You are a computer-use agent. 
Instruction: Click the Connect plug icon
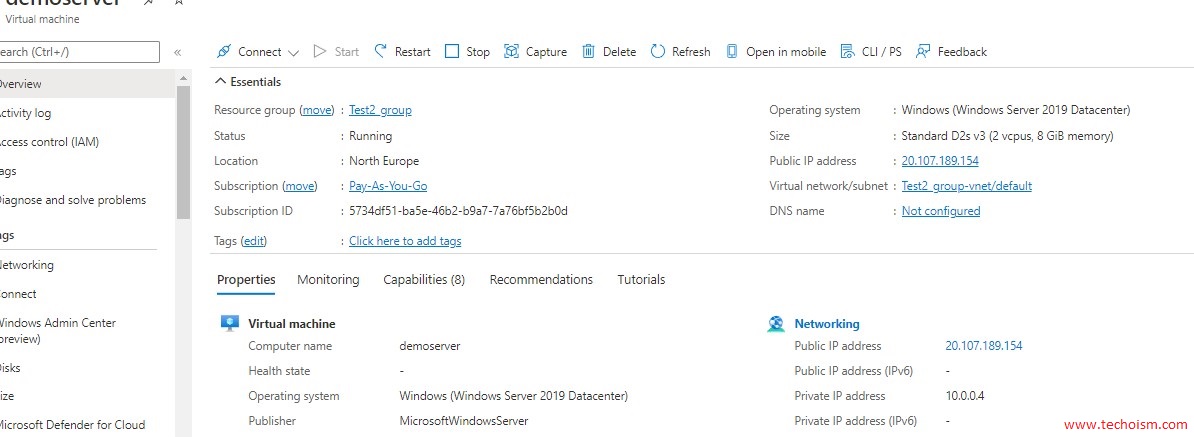pos(223,52)
